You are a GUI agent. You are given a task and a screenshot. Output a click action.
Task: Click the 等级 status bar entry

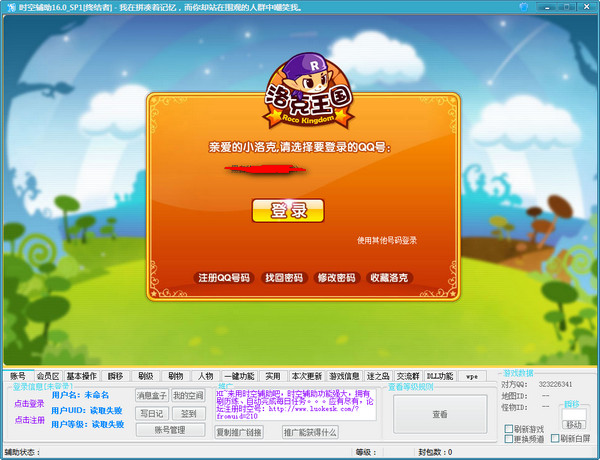(x=366, y=452)
